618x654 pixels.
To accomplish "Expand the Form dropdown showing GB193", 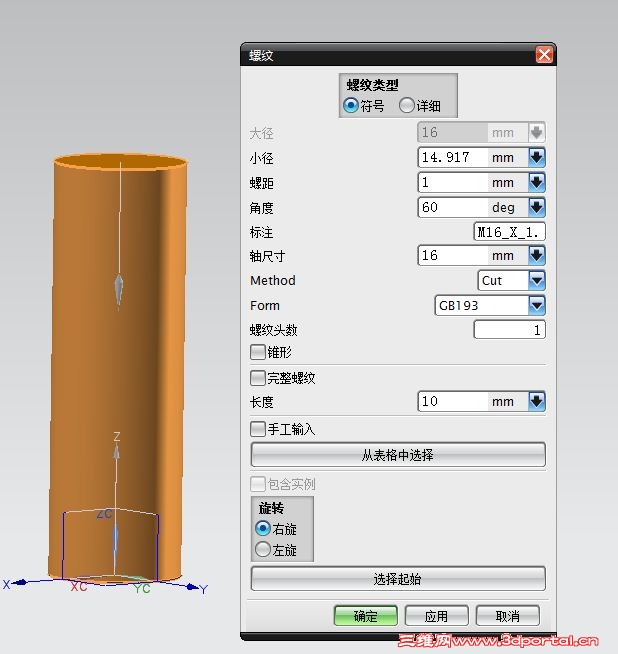I will [x=536, y=305].
